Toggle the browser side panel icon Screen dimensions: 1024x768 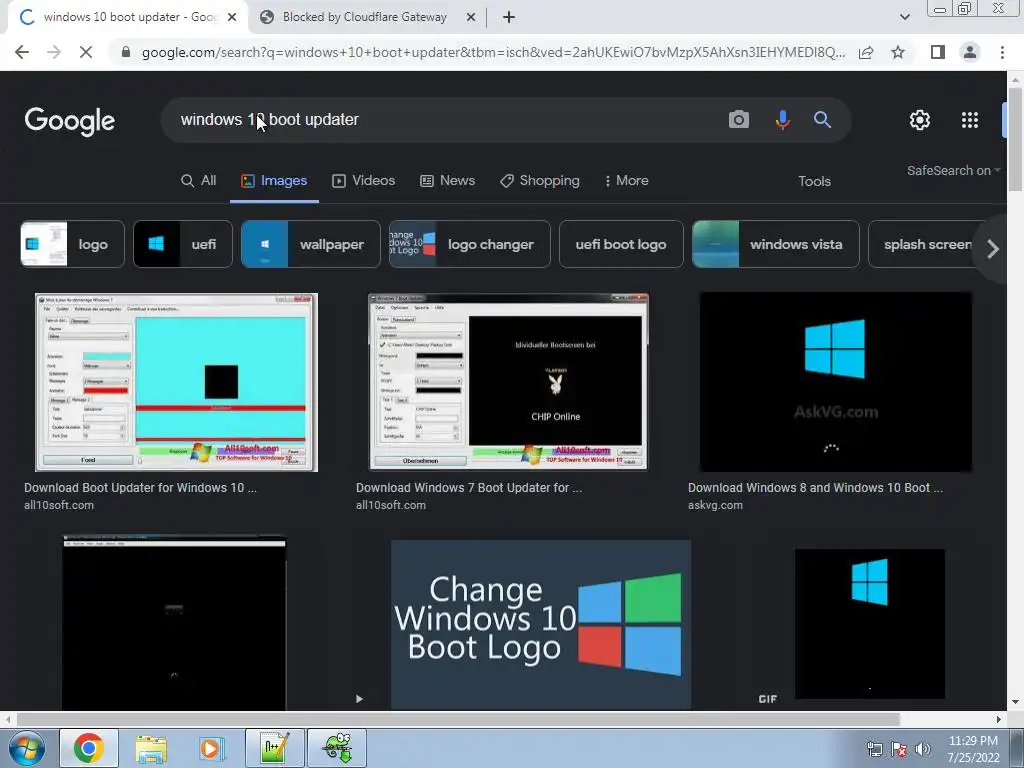pos(938,52)
